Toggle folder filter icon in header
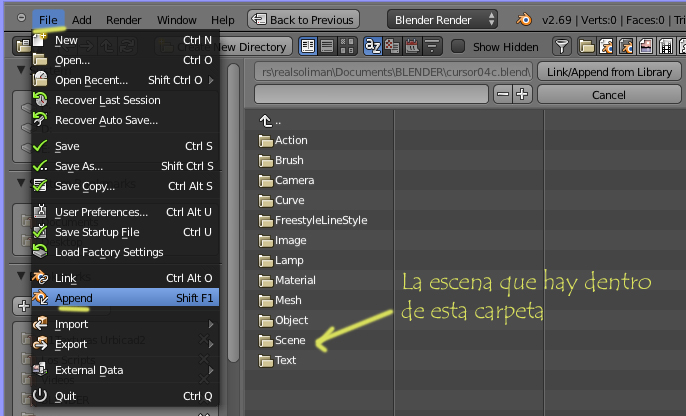 pyautogui.click(x=587, y=46)
